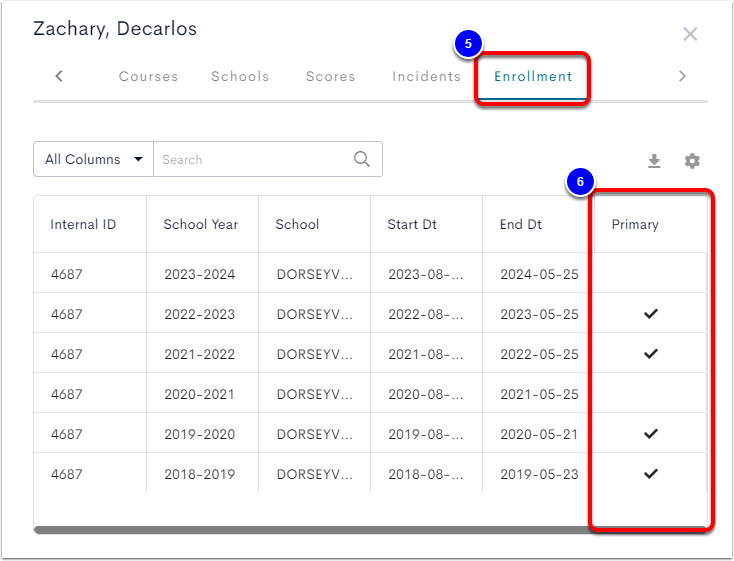Image resolution: width=734 pixels, height=561 pixels.
Task: Select the Enrollment tab
Action: pos(533,76)
